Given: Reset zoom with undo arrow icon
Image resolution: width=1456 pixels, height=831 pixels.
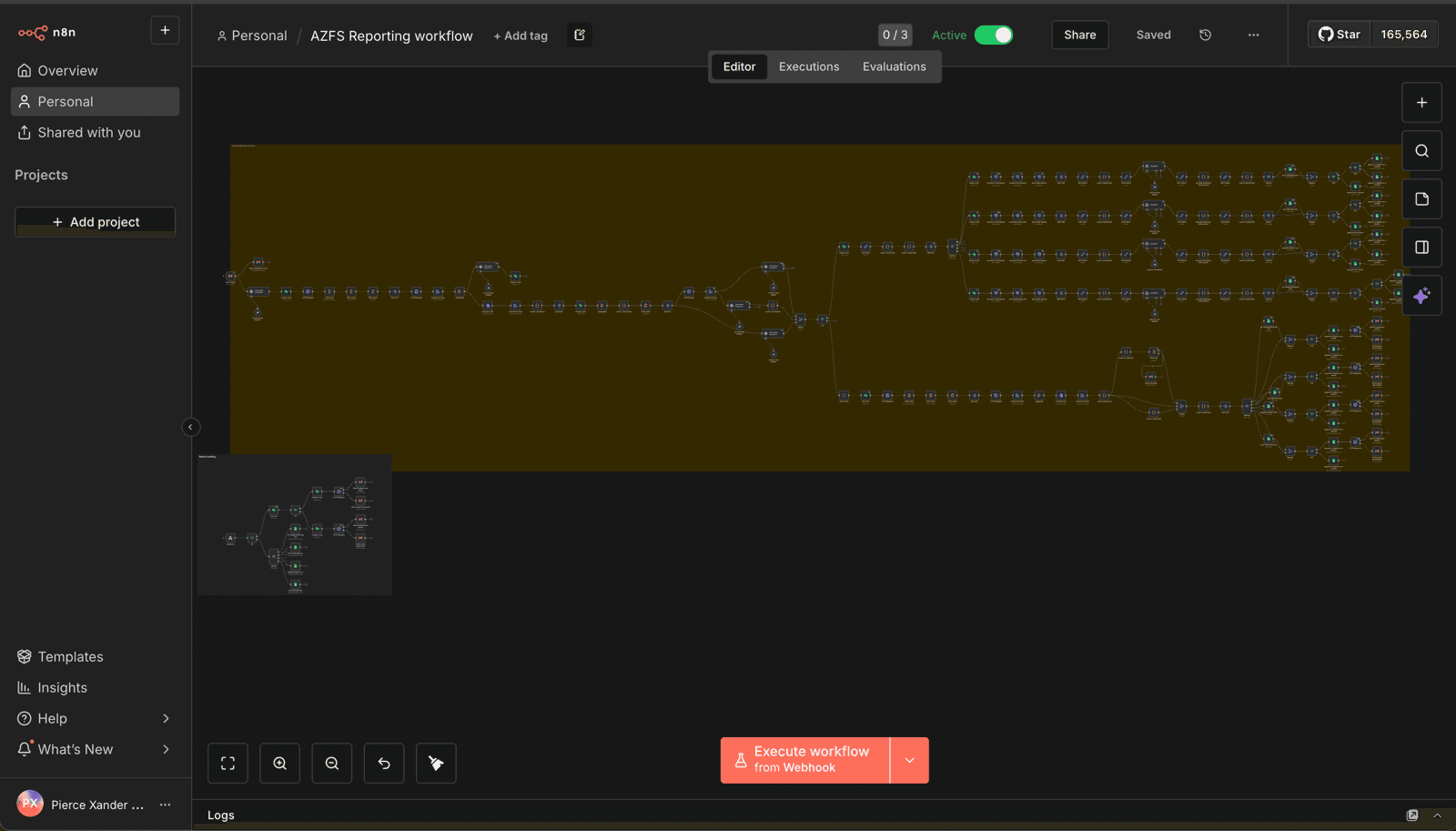Looking at the screenshot, I should (384, 764).
